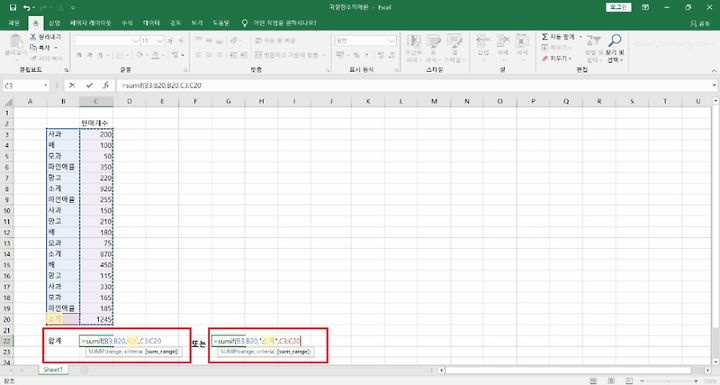Cancel the formula entry with X icon
The width and height of the screenshot is (720, 385).
[x=72, y=85]
